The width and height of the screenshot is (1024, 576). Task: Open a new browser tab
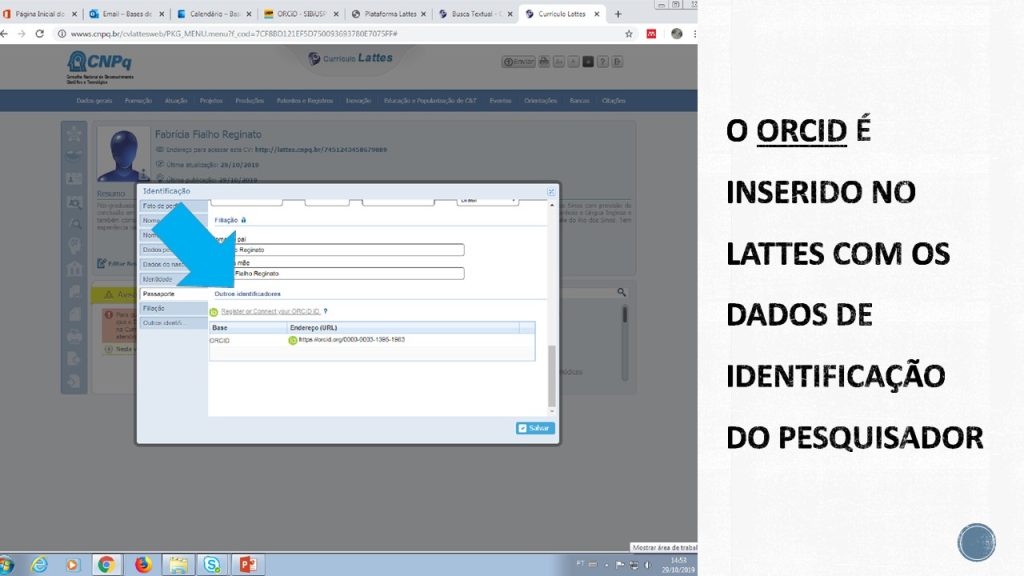tap(618, 14)
